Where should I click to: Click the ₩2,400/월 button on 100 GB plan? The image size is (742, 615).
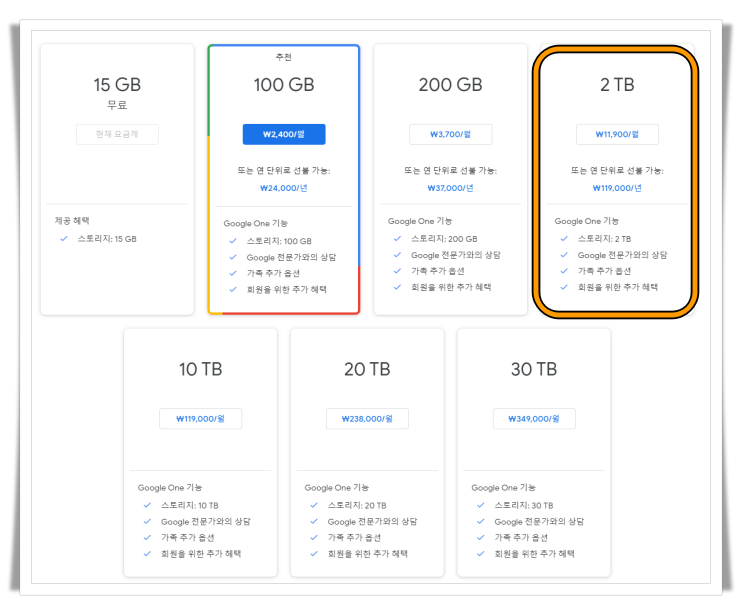tap(284, 134)
